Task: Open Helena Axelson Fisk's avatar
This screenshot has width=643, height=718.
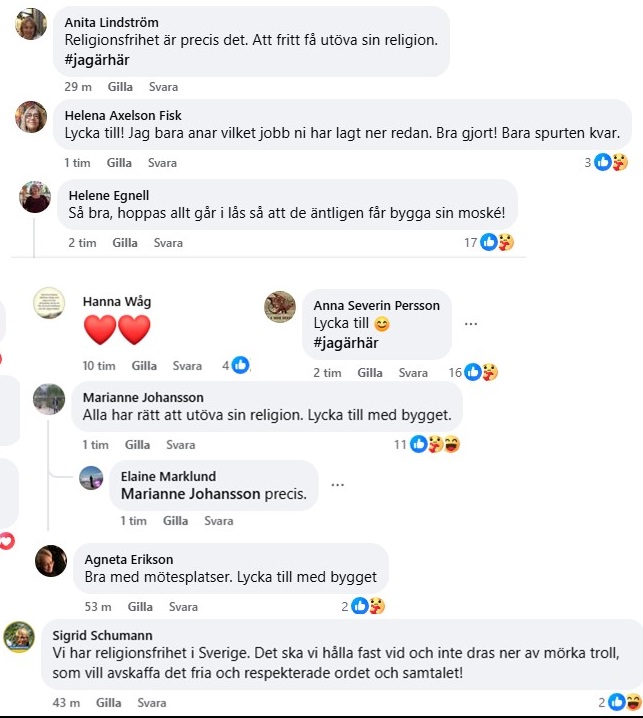Action: (x=31, y=117)
